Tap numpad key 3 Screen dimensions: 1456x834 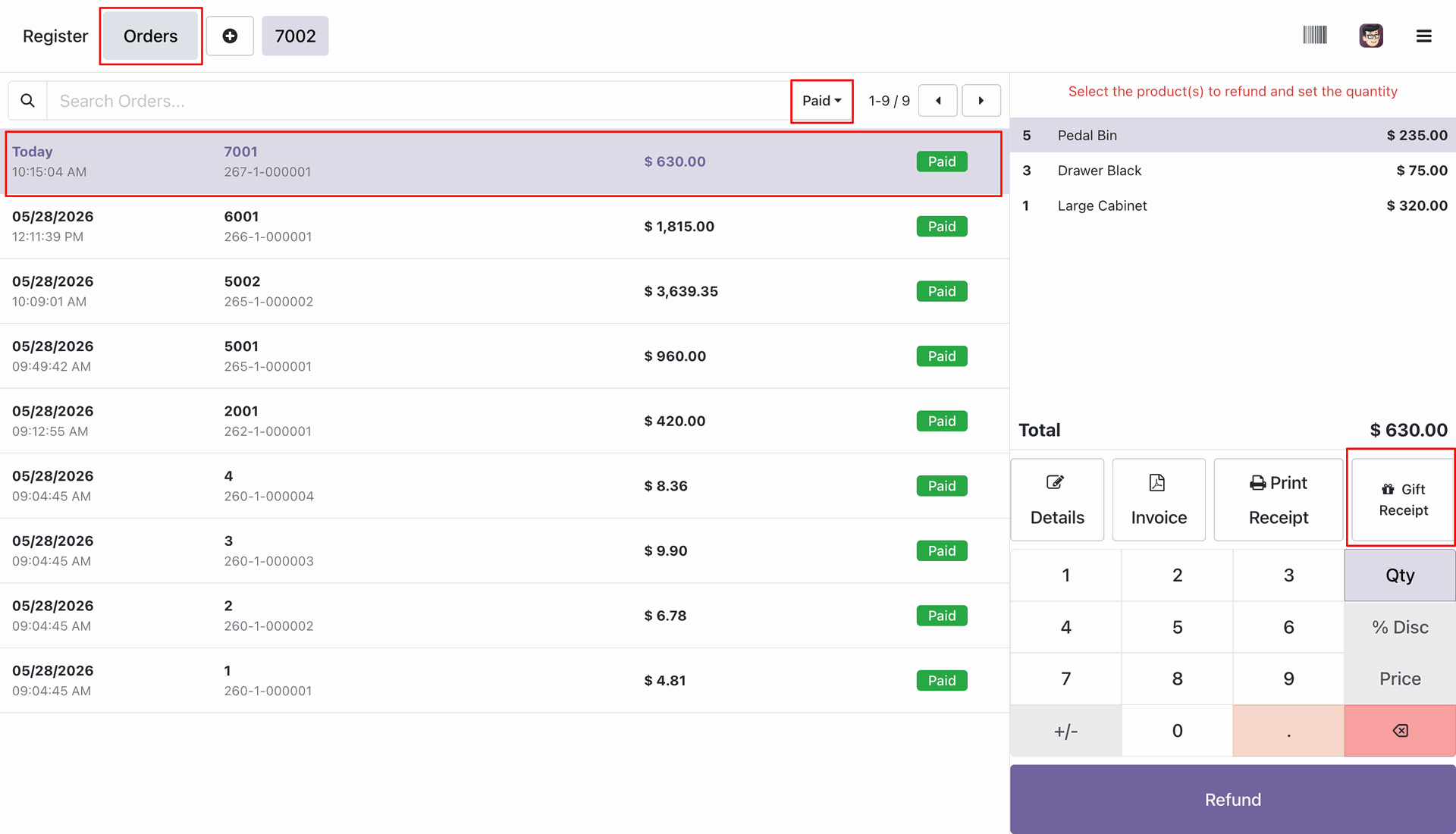(x=1288, y=575)
